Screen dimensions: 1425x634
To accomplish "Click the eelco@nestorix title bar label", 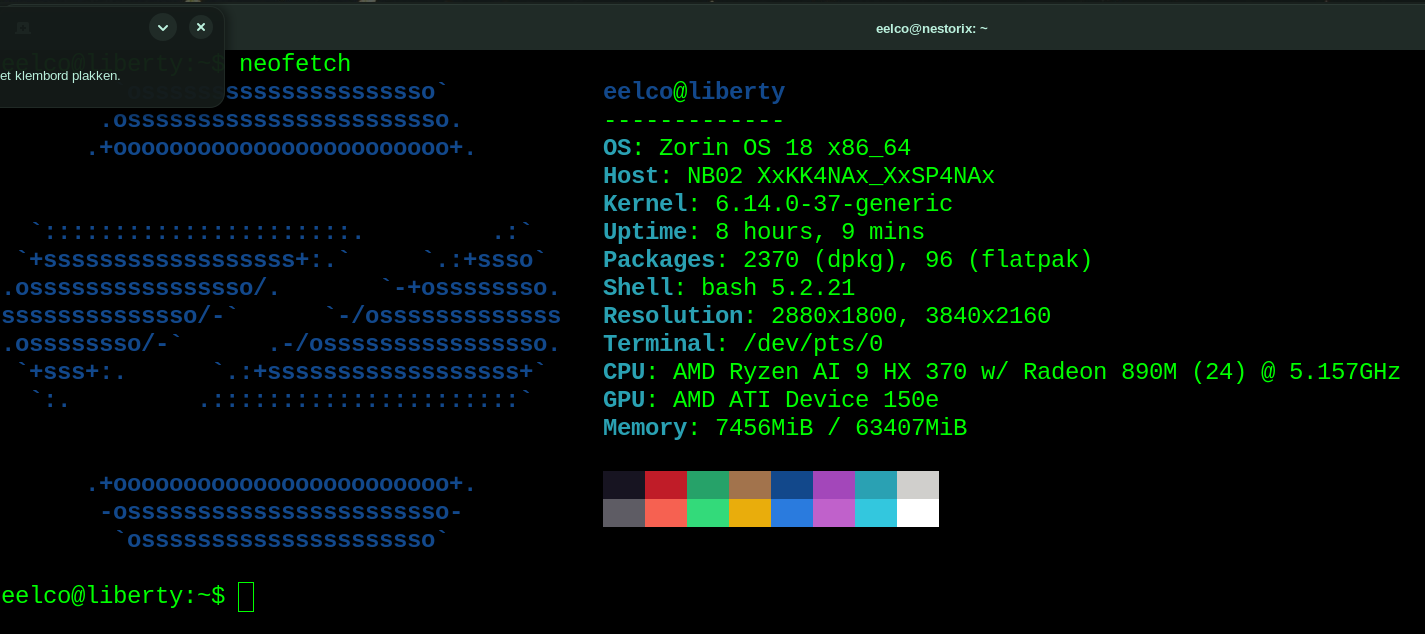I will coord(932,28).
